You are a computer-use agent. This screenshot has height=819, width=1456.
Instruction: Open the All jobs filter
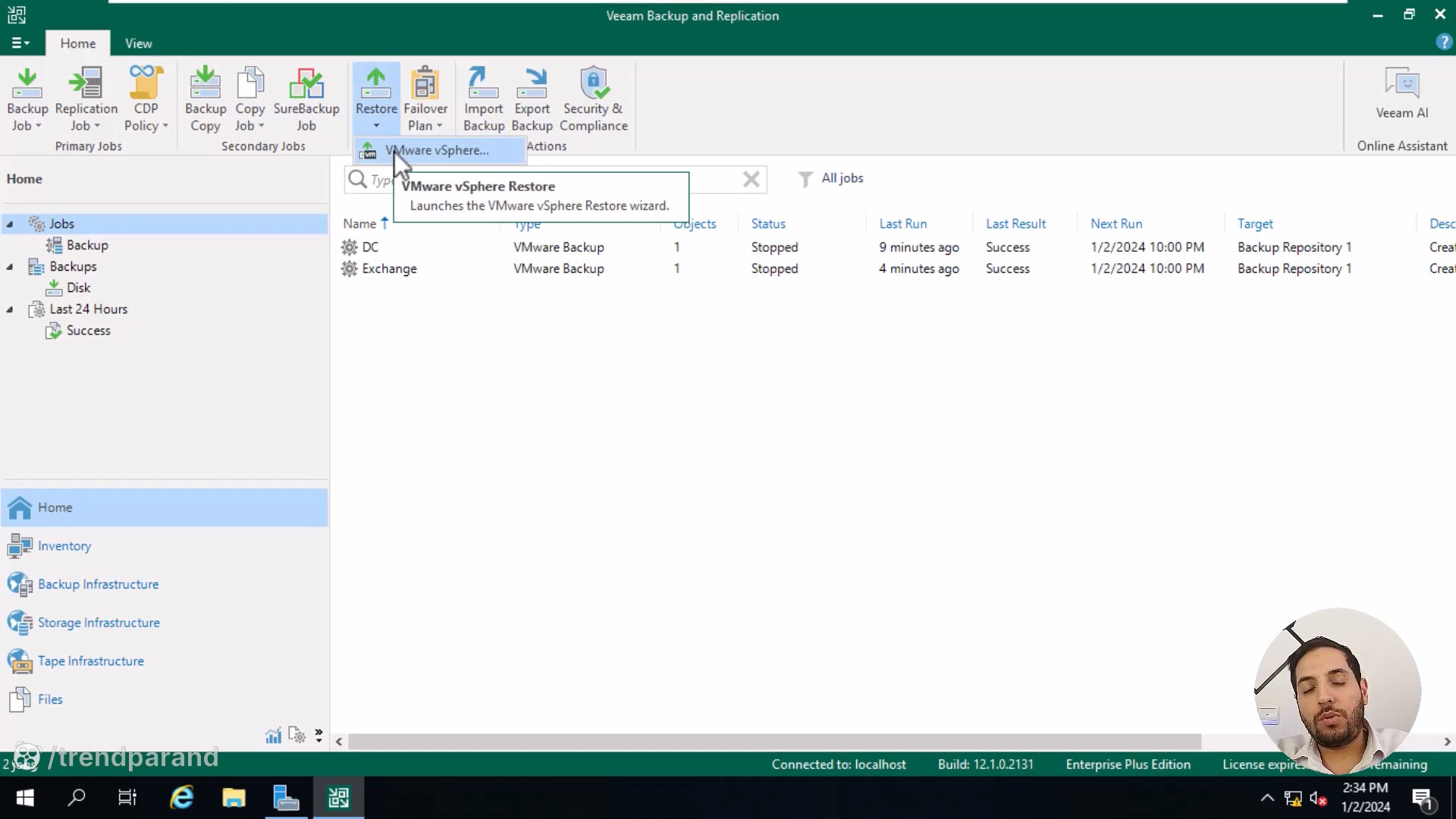pos(831,178)
